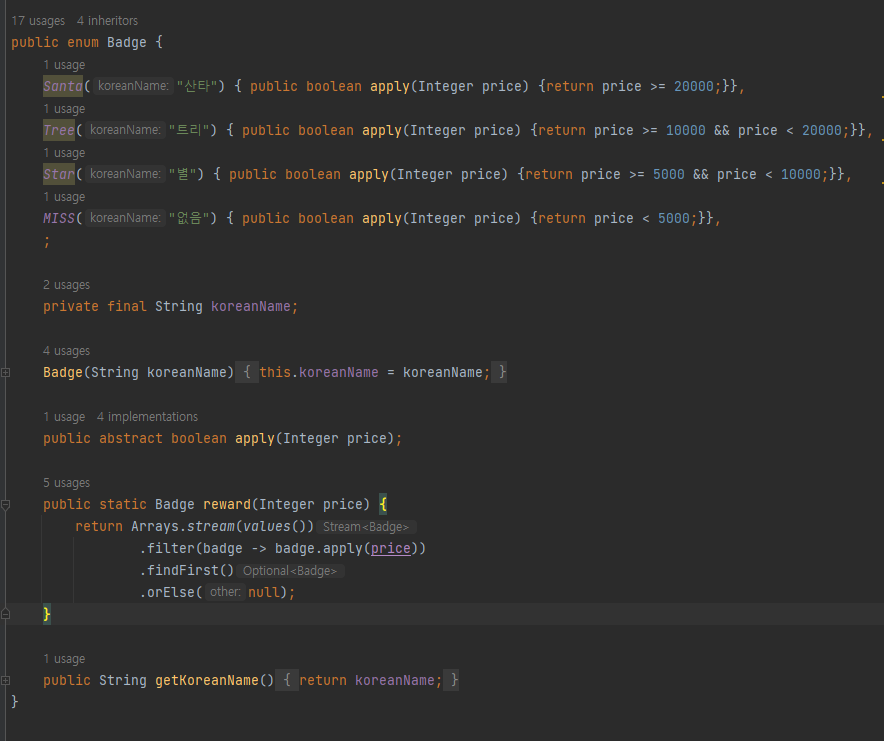Image resolution: width=884 pixels, height=741 pixels.
Task: Open the '4 inheritors' hint above enum Badge
Action: (107, 21)
